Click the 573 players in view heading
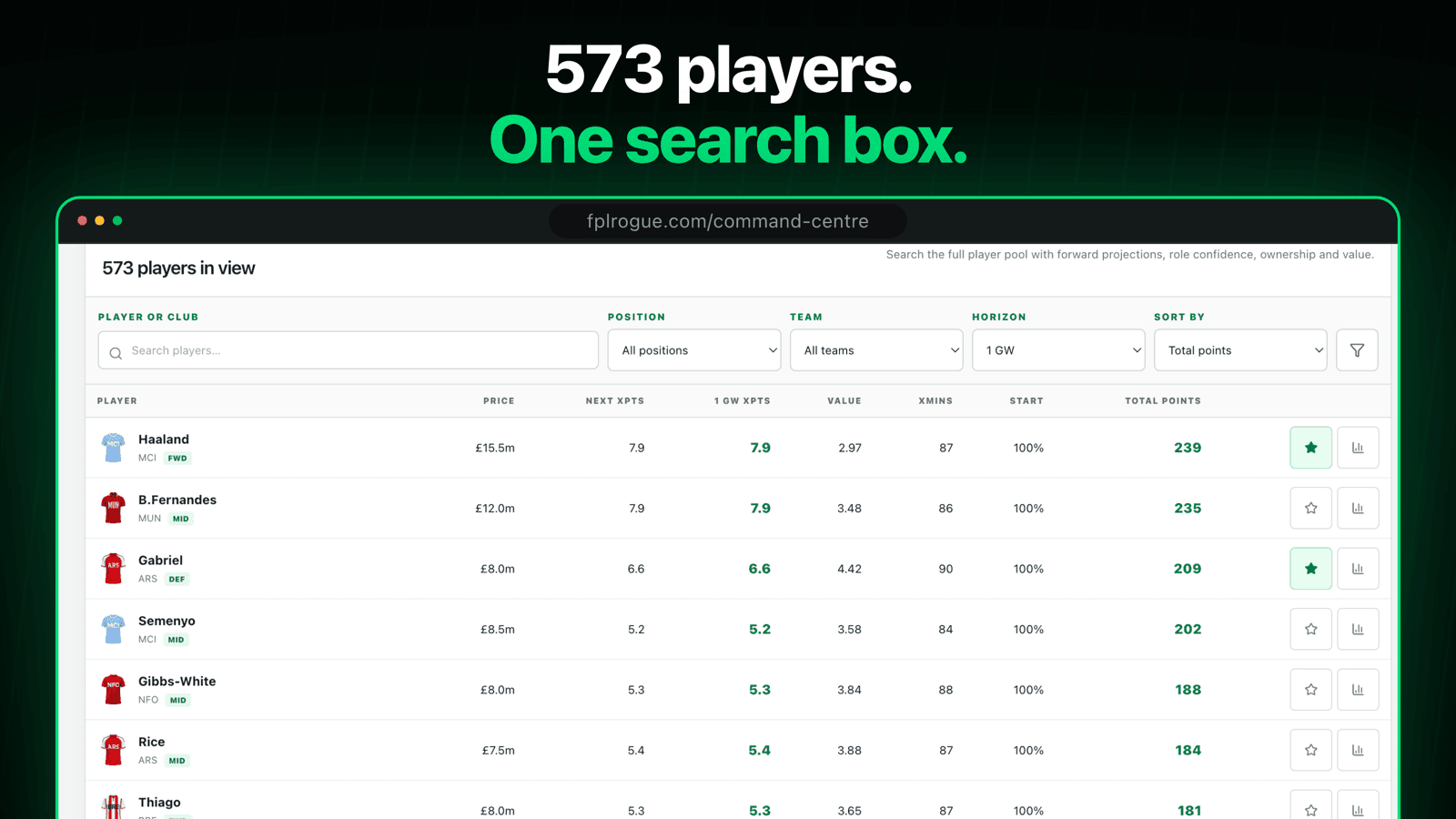Image resolution: width=1456 pixels, height=819 pixels. tap(178, 268)
